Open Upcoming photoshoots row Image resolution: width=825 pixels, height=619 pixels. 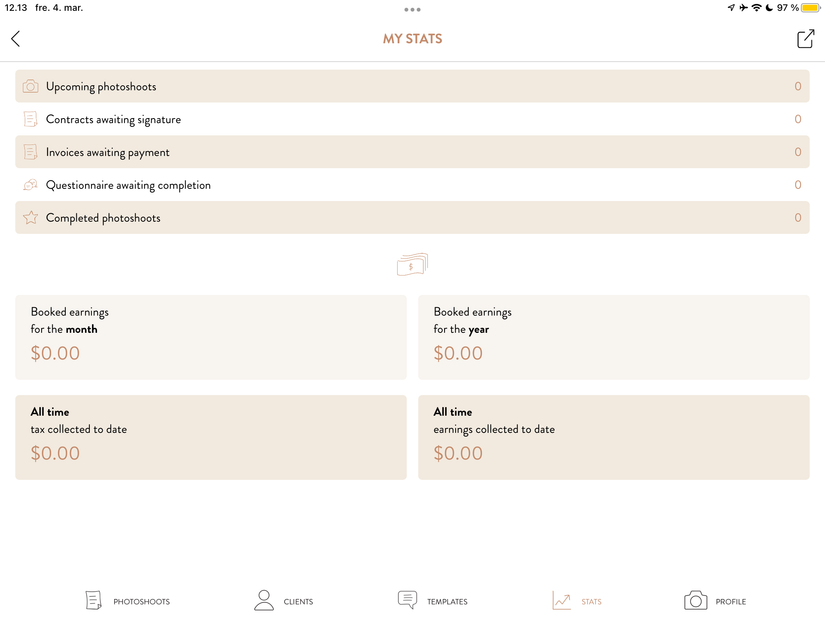[412, 87]
